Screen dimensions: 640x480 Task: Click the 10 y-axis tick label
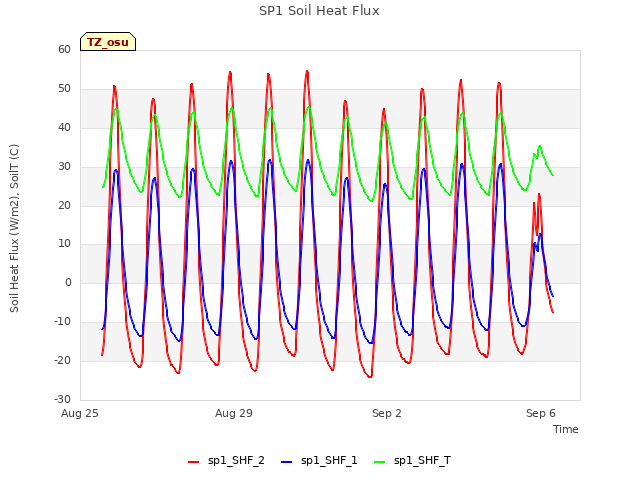coord(64,244)
